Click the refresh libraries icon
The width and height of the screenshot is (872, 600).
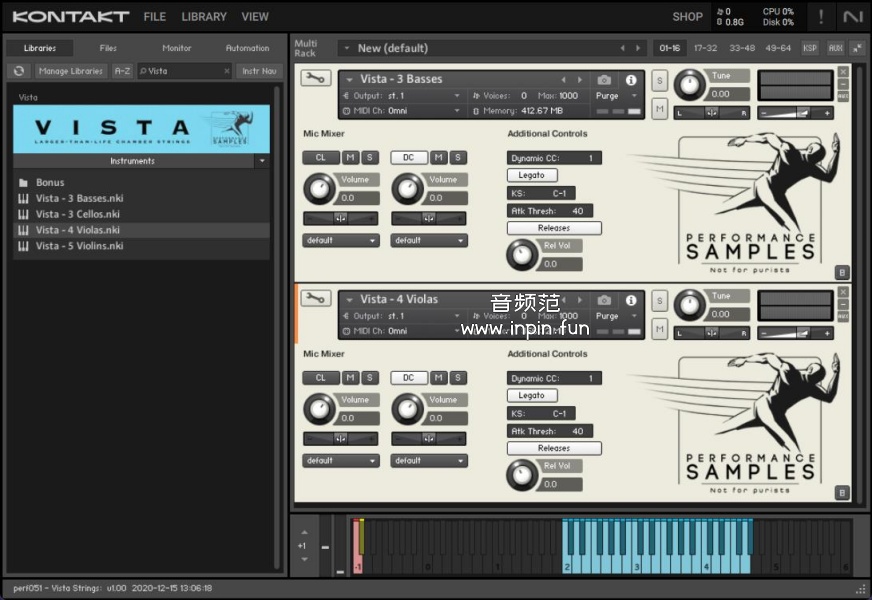pyautogui.click(x=18, y=71)
